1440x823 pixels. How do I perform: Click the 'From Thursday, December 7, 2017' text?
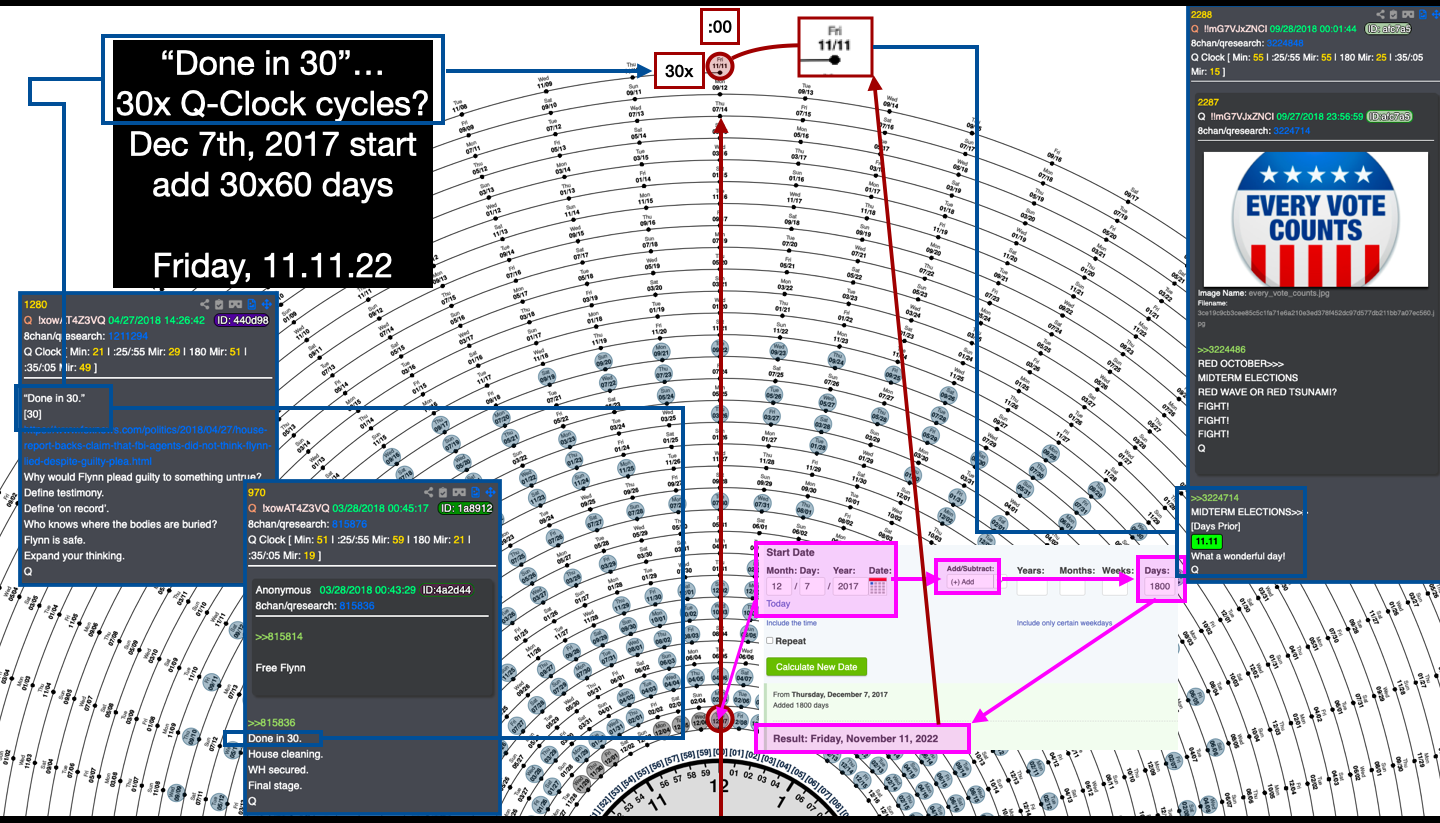(830, 694)
